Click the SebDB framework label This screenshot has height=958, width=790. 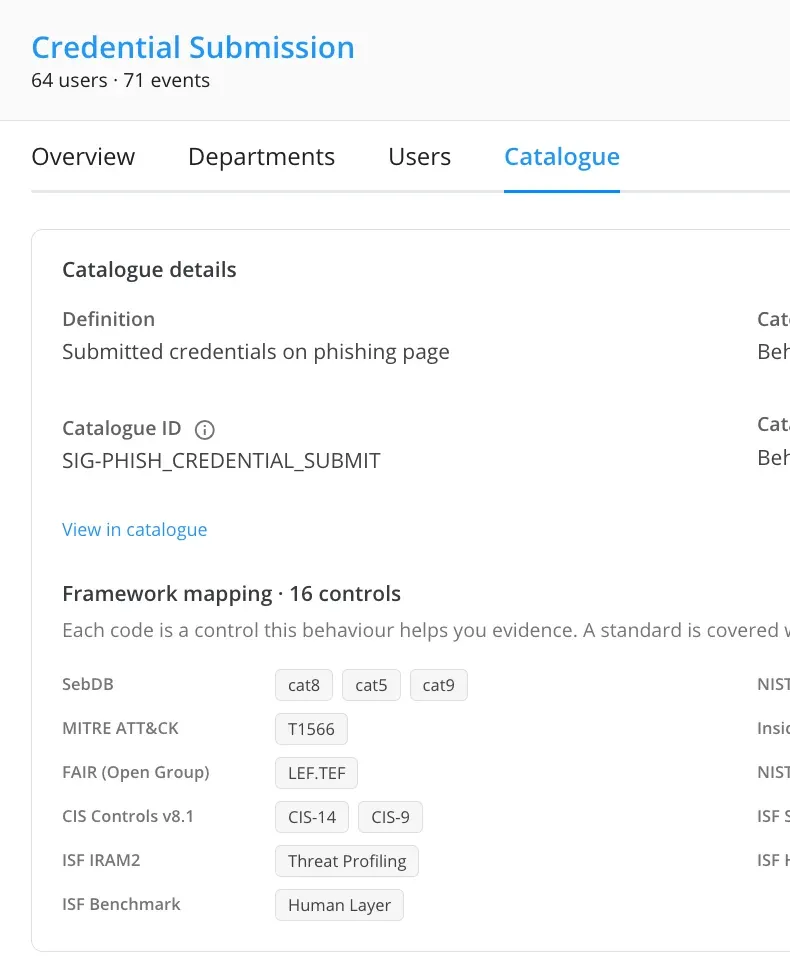point(88,684)
